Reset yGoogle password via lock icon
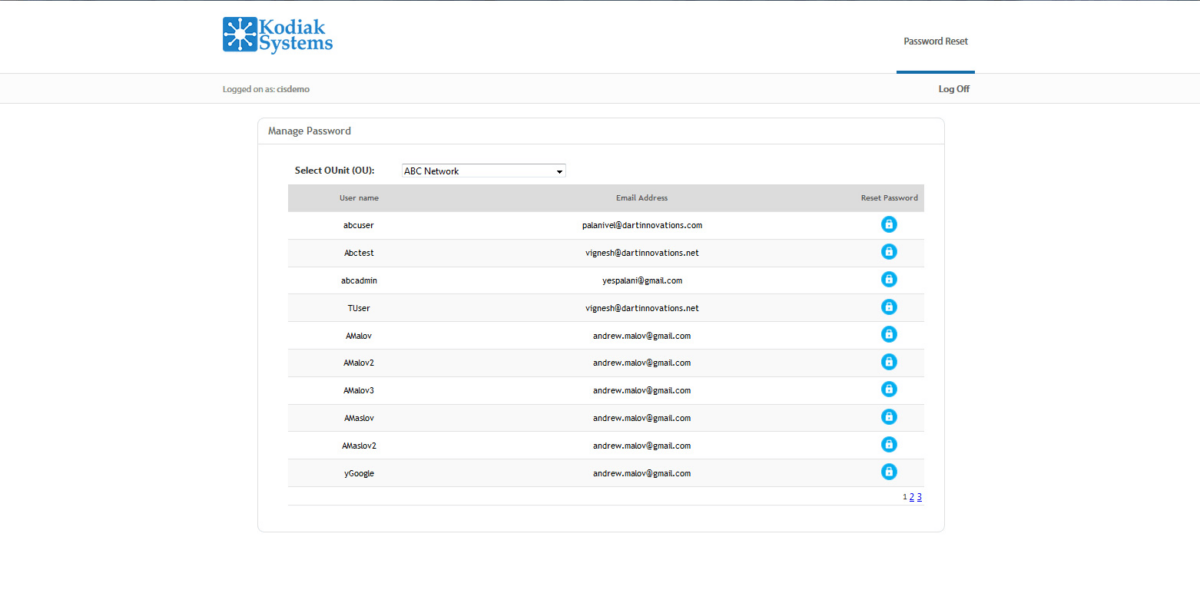Viewport: 1200px width, 600px height. coord(888,472)
